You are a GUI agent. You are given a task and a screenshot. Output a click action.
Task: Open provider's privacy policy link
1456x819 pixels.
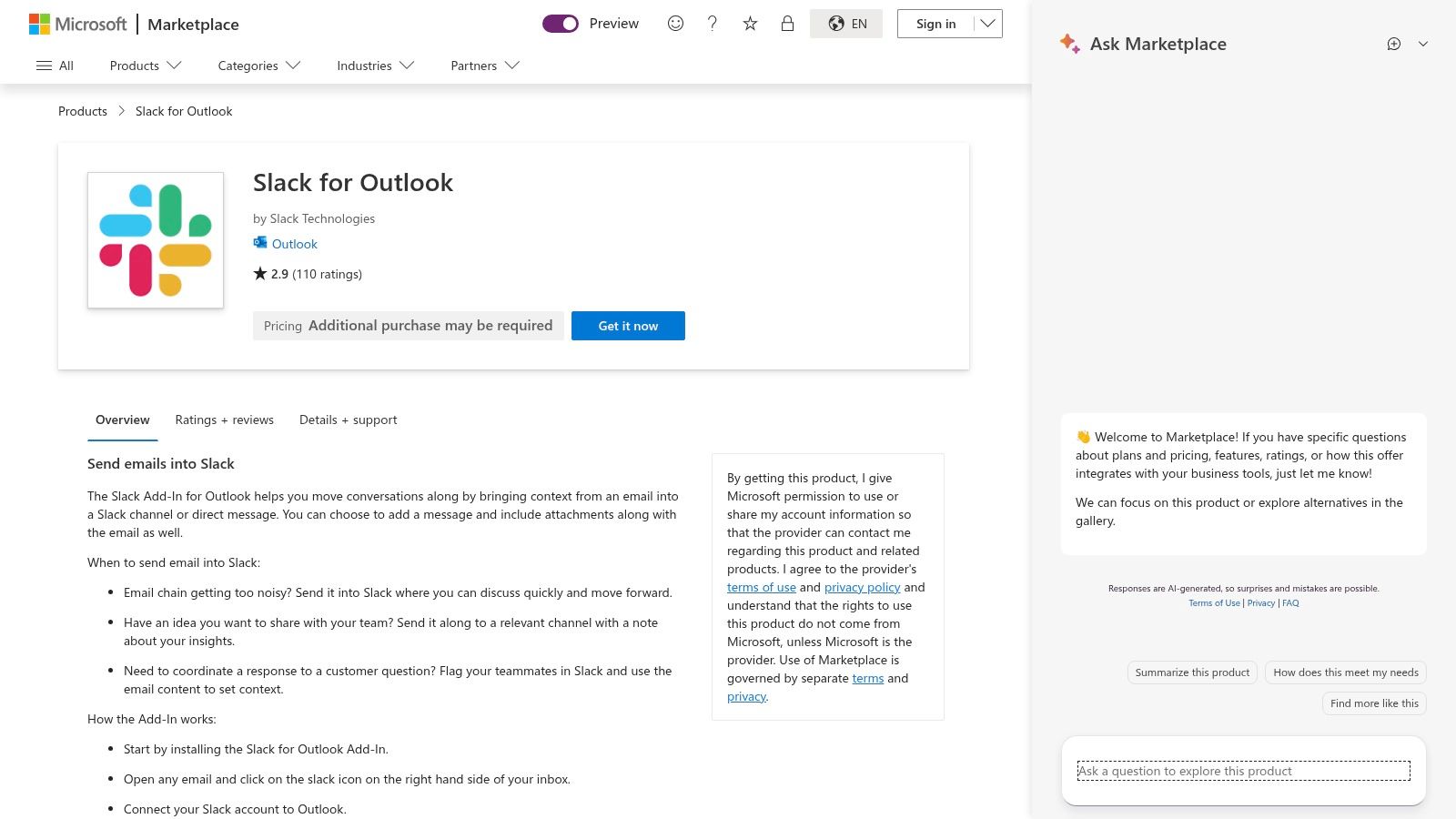(863, 587)
